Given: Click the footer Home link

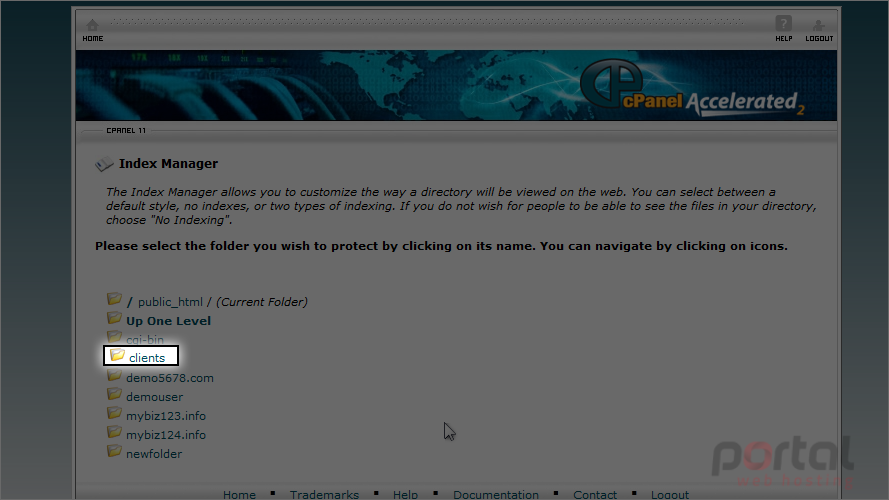Looking at the screenshot, I should pos(239,494).
